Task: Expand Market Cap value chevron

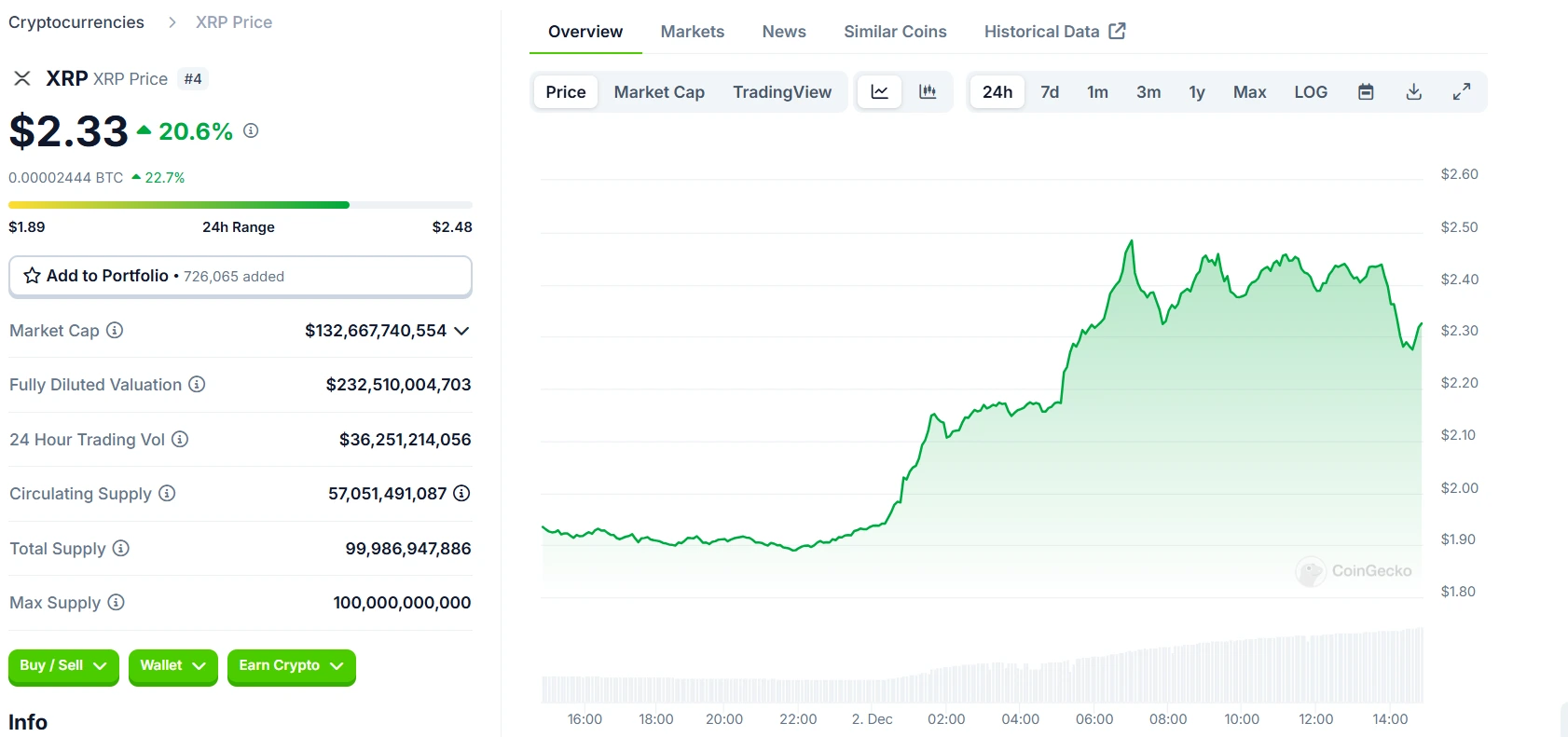Action: click(x=461, y=331)
